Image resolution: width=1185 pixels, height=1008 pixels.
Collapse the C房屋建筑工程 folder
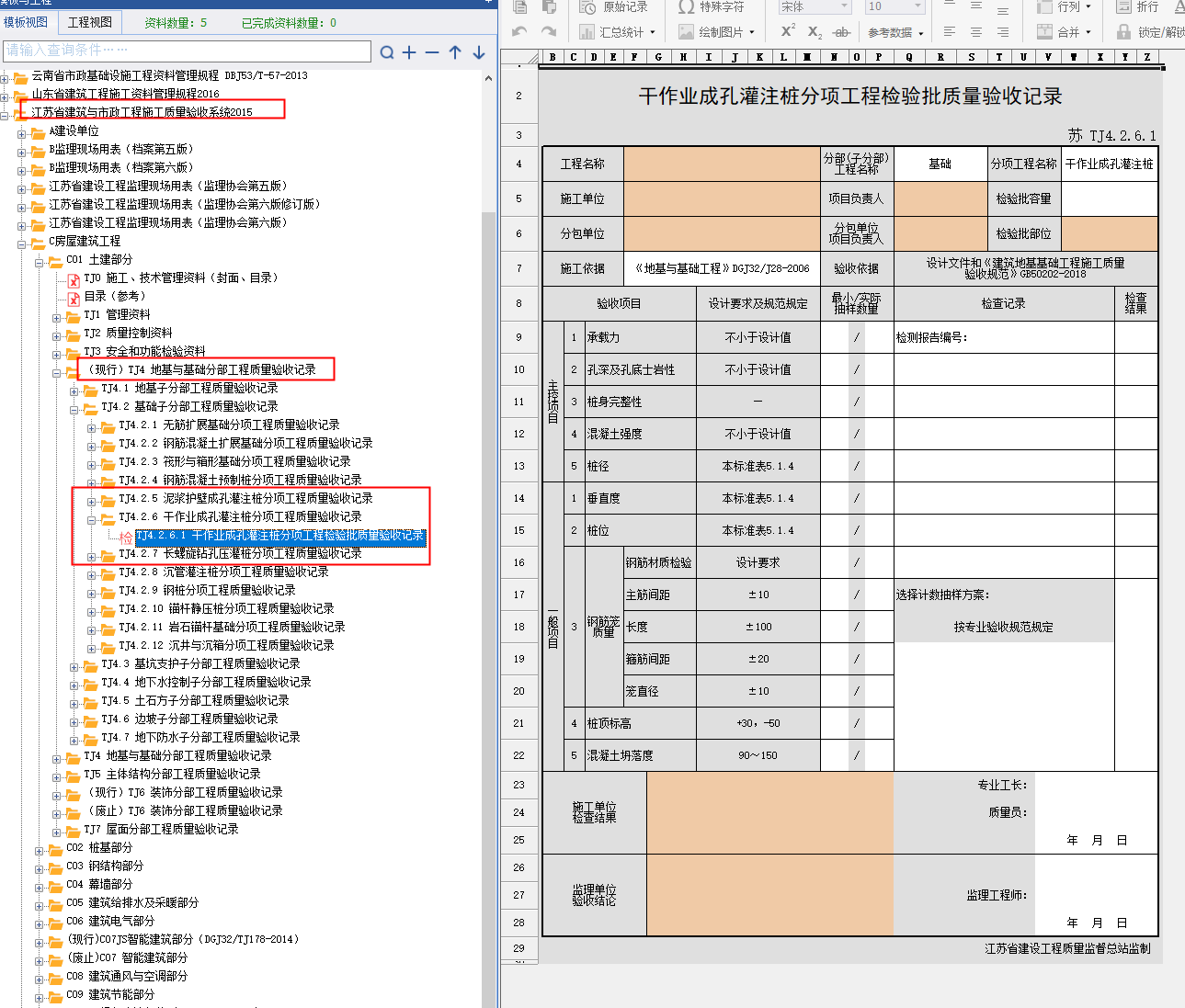click(x=22, y=244)
